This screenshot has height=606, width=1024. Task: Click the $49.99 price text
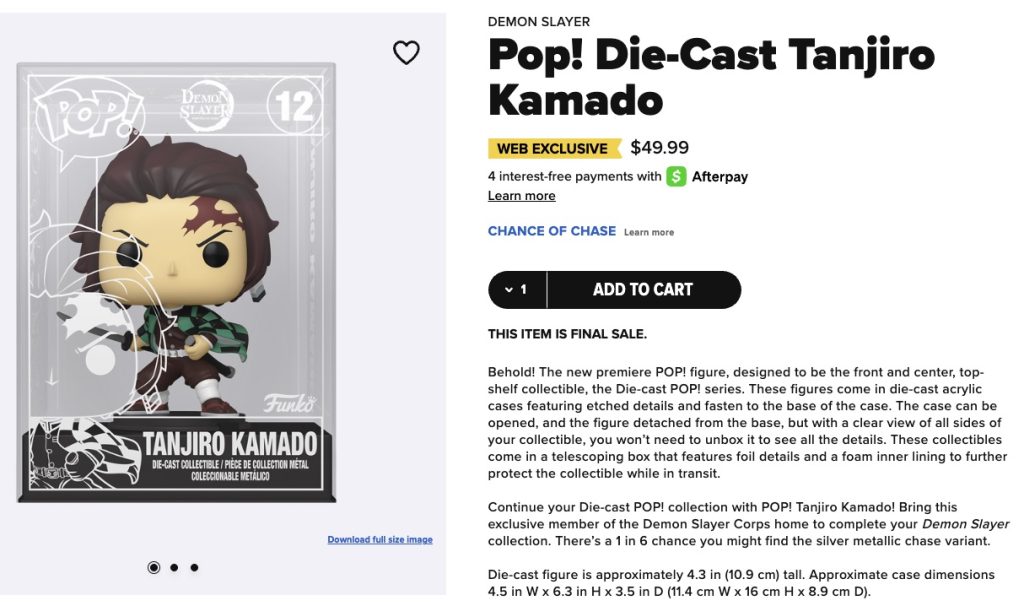[x=659, y=148]
